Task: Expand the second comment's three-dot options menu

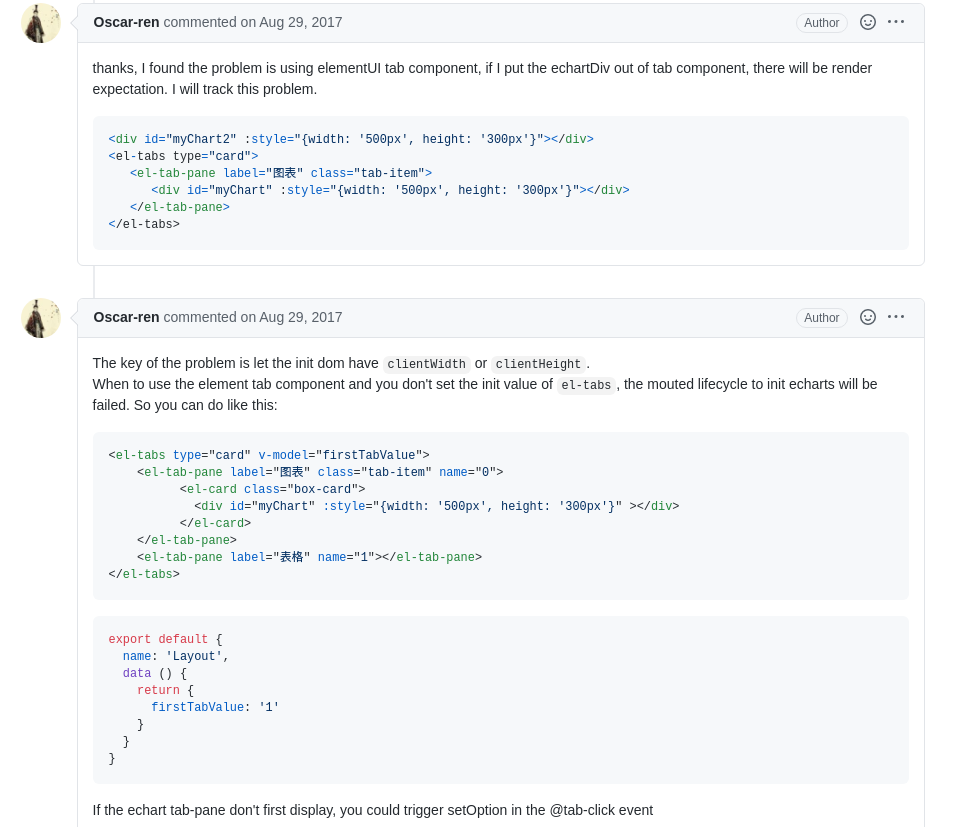Action: click(896, 317)
